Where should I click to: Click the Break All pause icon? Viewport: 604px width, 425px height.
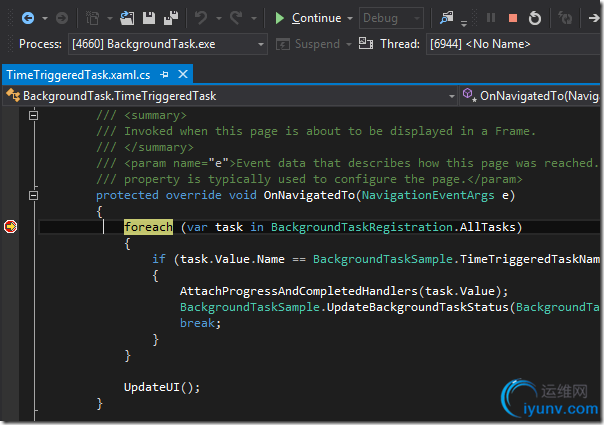click(x=491, y=18)
